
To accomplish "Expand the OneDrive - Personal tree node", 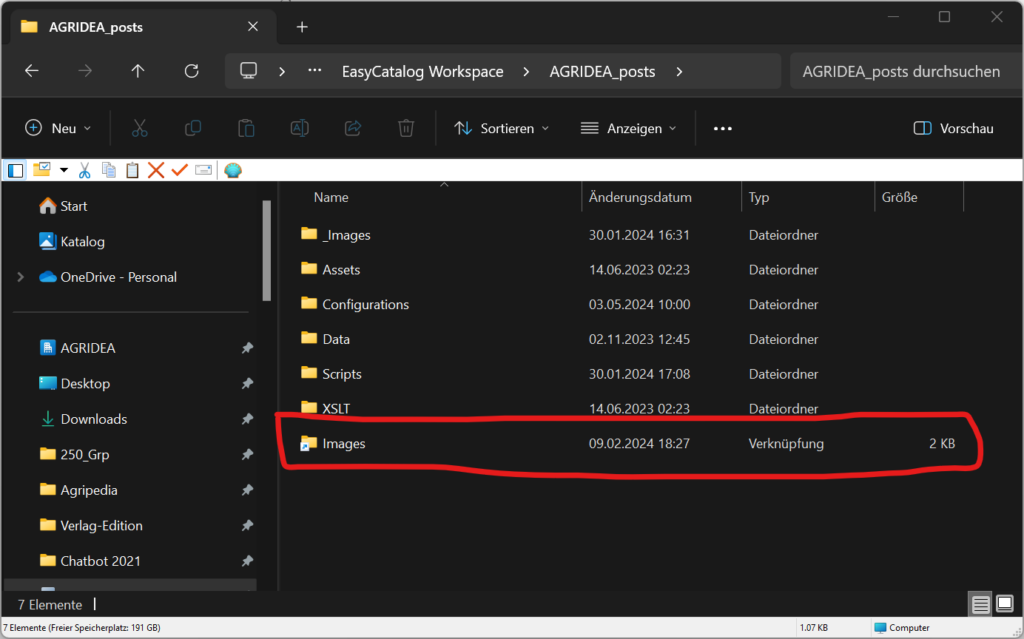I will 20,277.
